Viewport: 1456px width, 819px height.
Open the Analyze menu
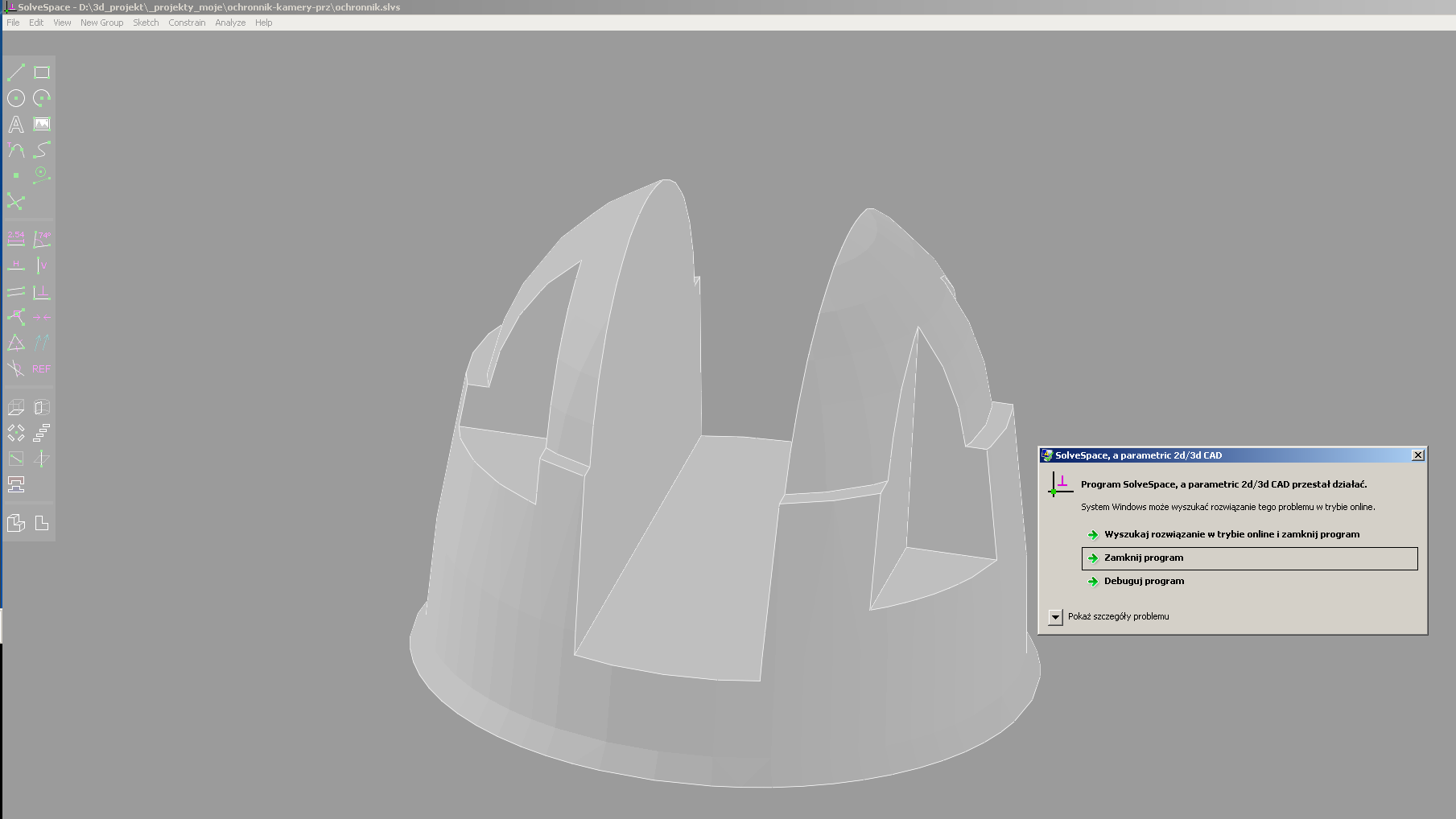pos(230,23)
